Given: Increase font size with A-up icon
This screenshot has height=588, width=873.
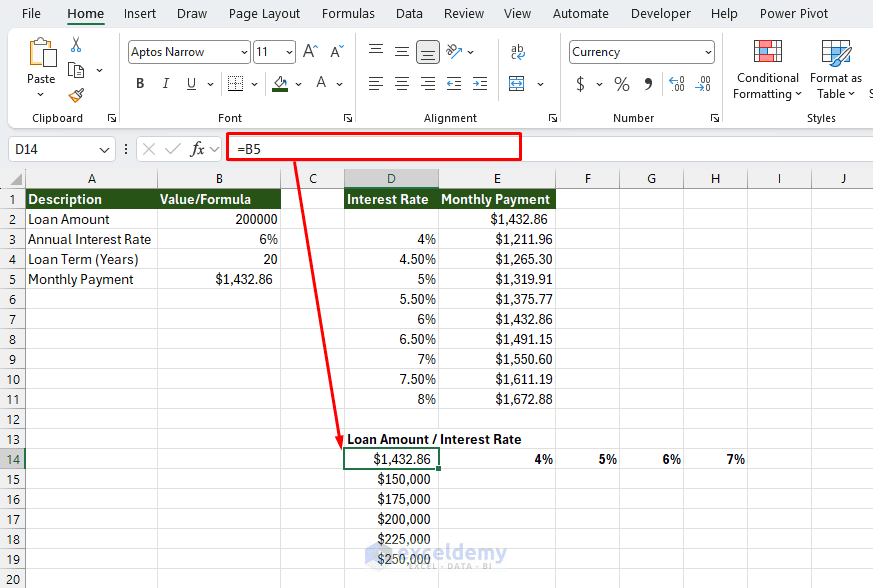Looking at the screenshot, I should point(310,52).
